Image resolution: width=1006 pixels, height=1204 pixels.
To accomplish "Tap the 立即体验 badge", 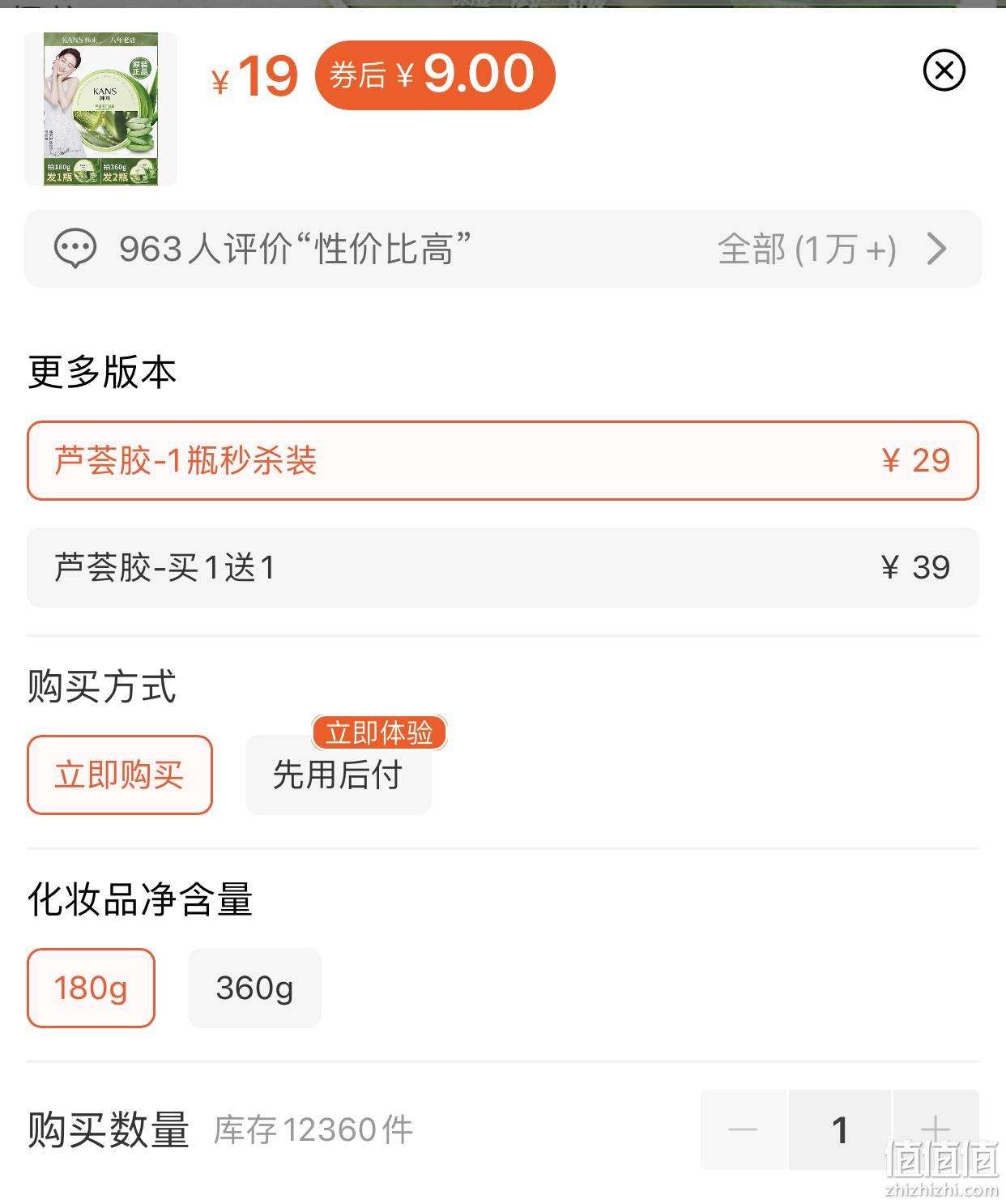I will point(379,732).
